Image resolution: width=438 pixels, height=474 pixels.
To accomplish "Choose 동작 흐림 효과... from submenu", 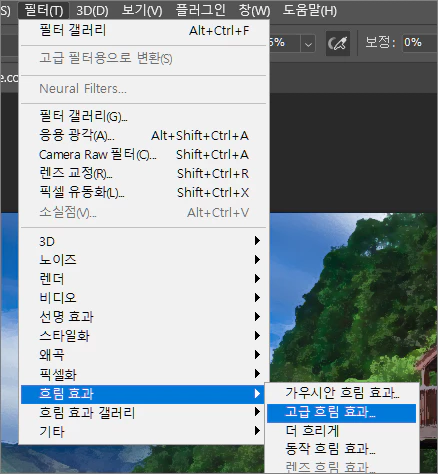I will coord(342,449).
